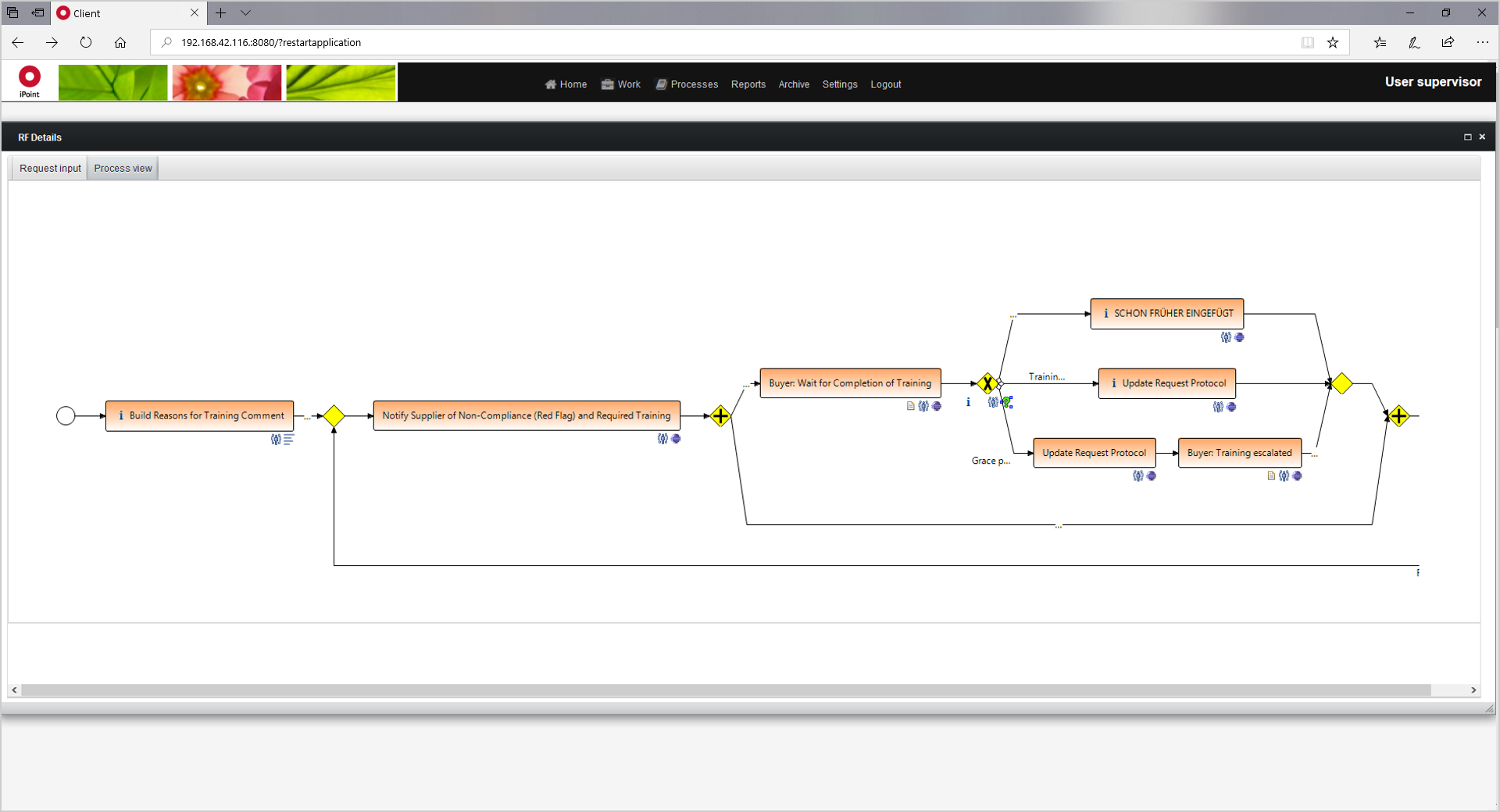
Task: Log out via the Logout link
Action: point(886,84)
